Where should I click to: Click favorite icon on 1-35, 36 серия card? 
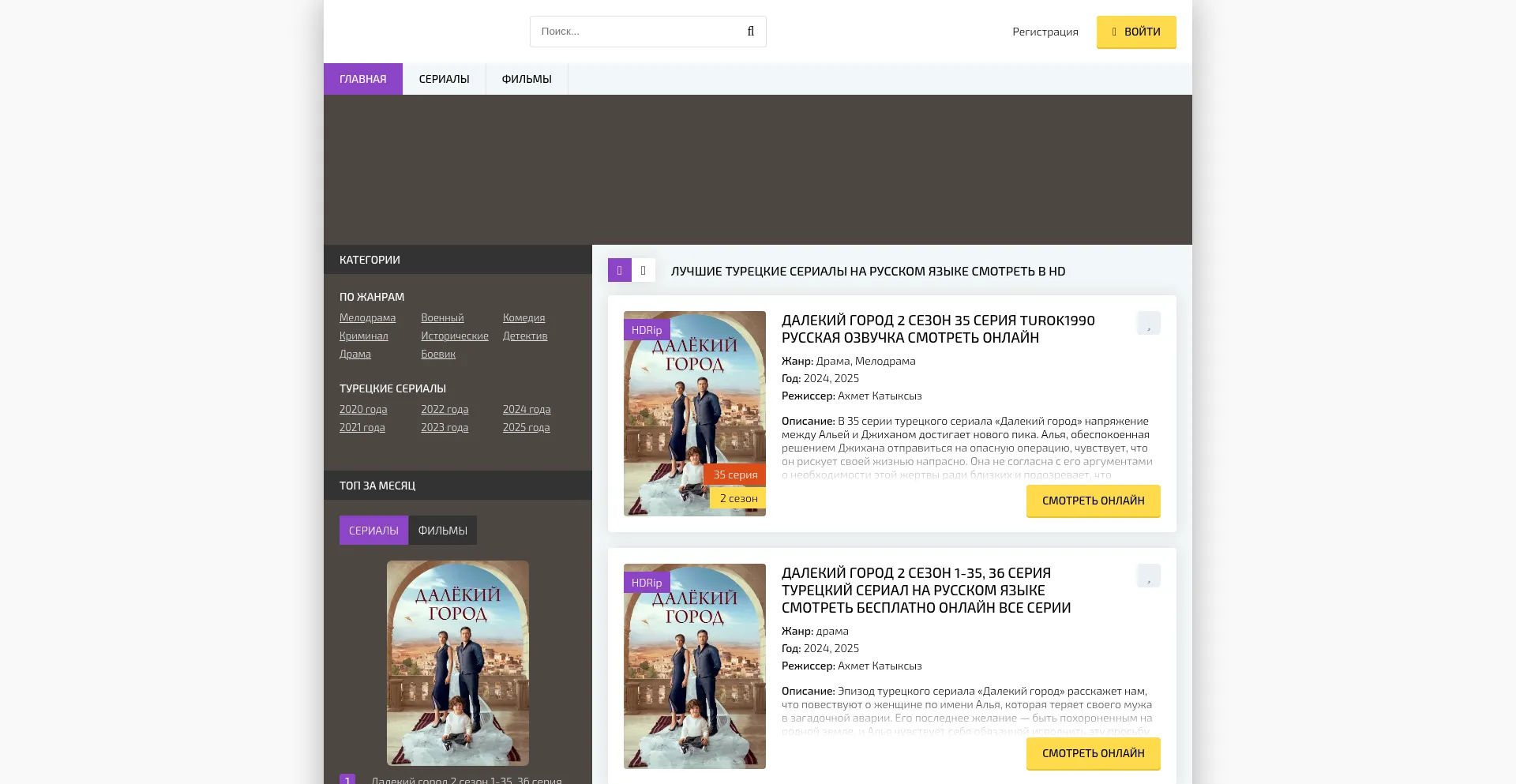[x=1148, y=576]
